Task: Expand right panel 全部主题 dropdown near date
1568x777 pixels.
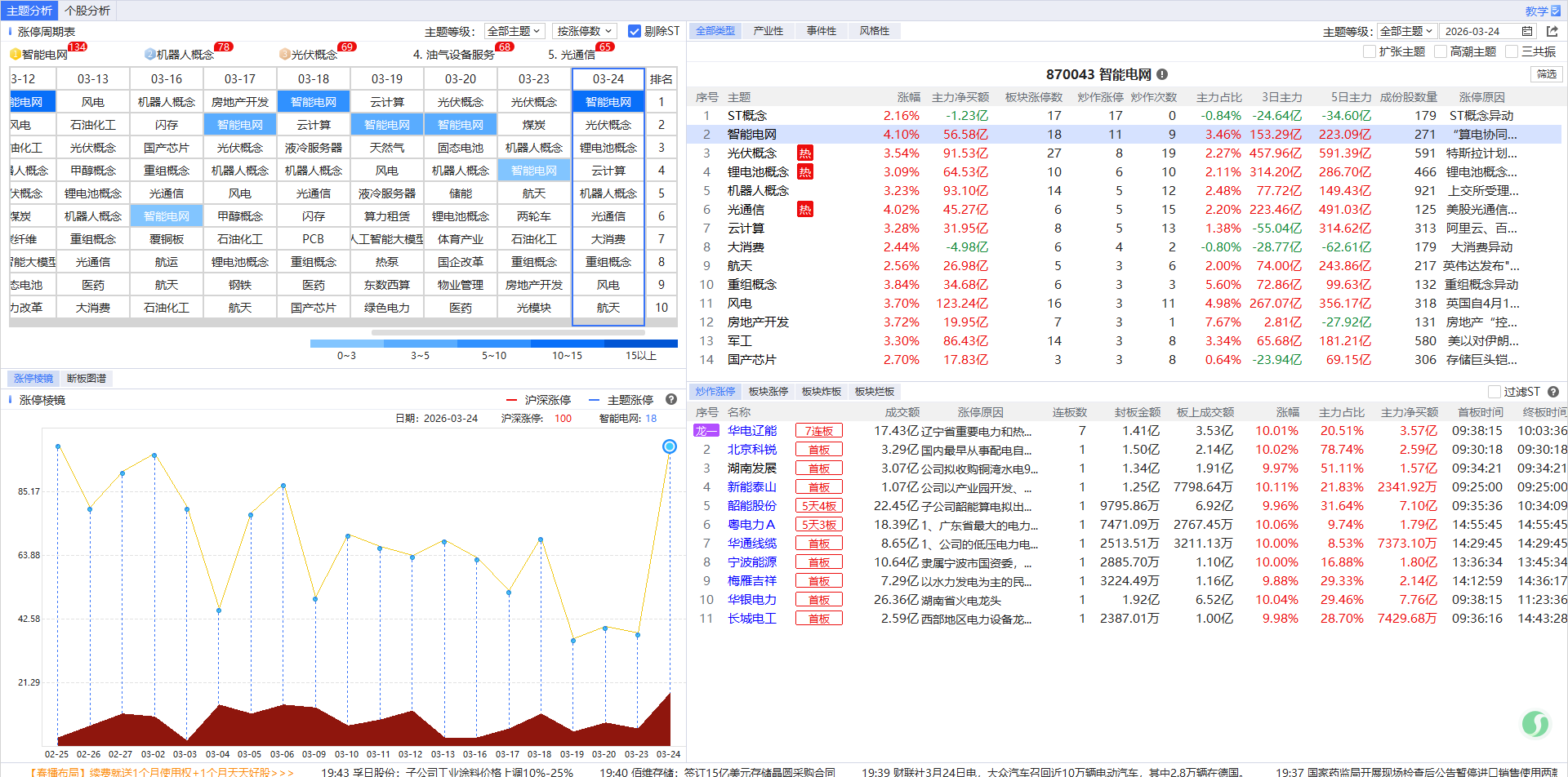Action: click(1406, 31)
